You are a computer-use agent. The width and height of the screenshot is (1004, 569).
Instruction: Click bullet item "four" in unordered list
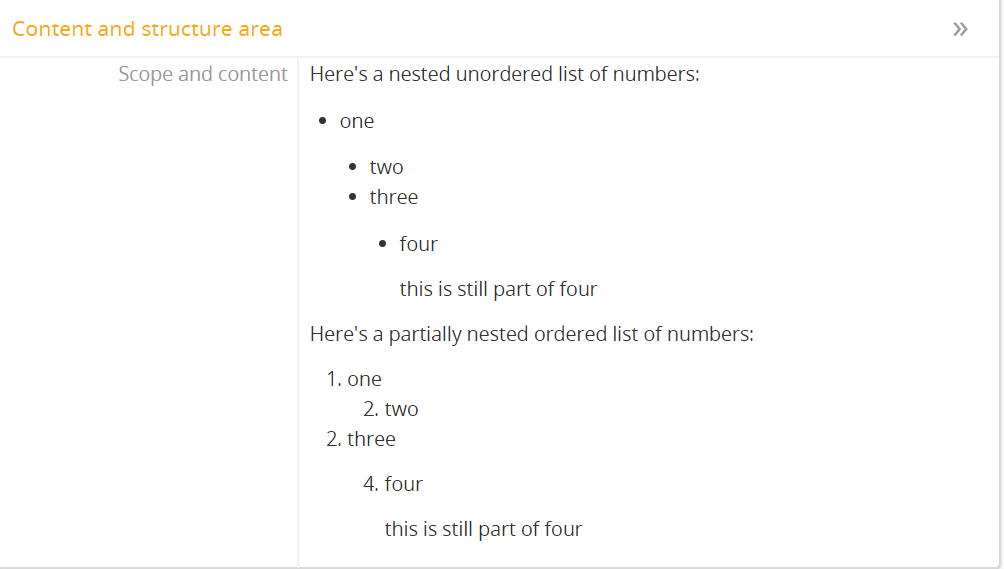pyautogui.click(x=418, y=244)
